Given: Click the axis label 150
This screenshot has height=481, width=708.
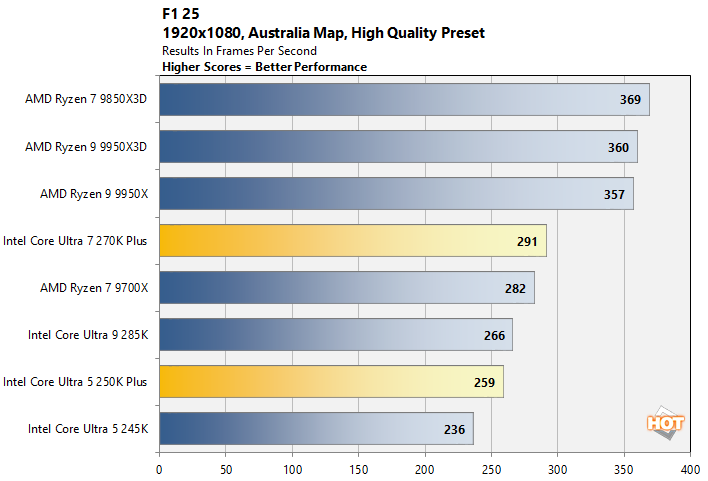Looking at the screenshot, I should [x=359, y=470].
